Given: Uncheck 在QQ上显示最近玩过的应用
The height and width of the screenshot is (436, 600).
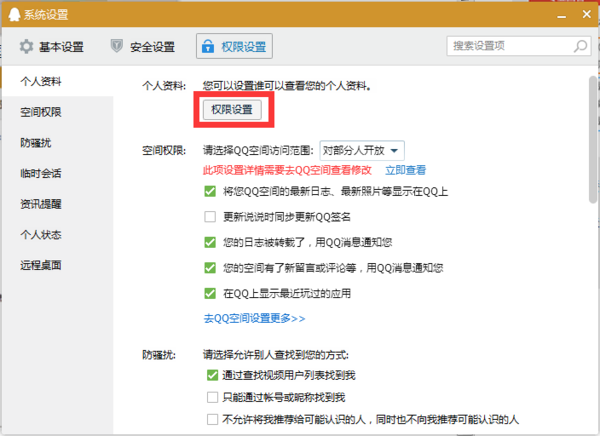Looking at the screenshot, I should tap(210, 294).
